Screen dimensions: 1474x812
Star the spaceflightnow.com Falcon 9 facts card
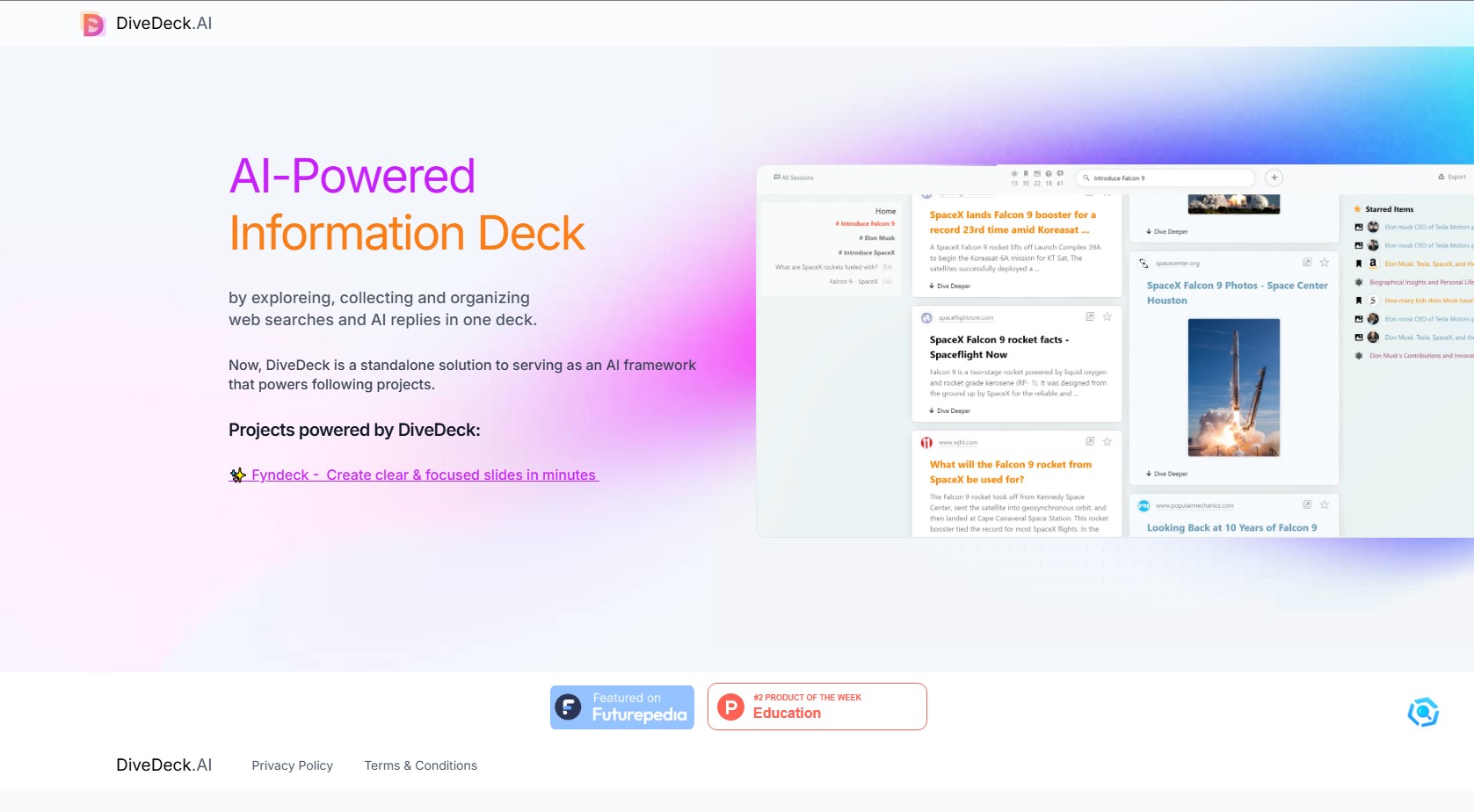click(1107, 317)
